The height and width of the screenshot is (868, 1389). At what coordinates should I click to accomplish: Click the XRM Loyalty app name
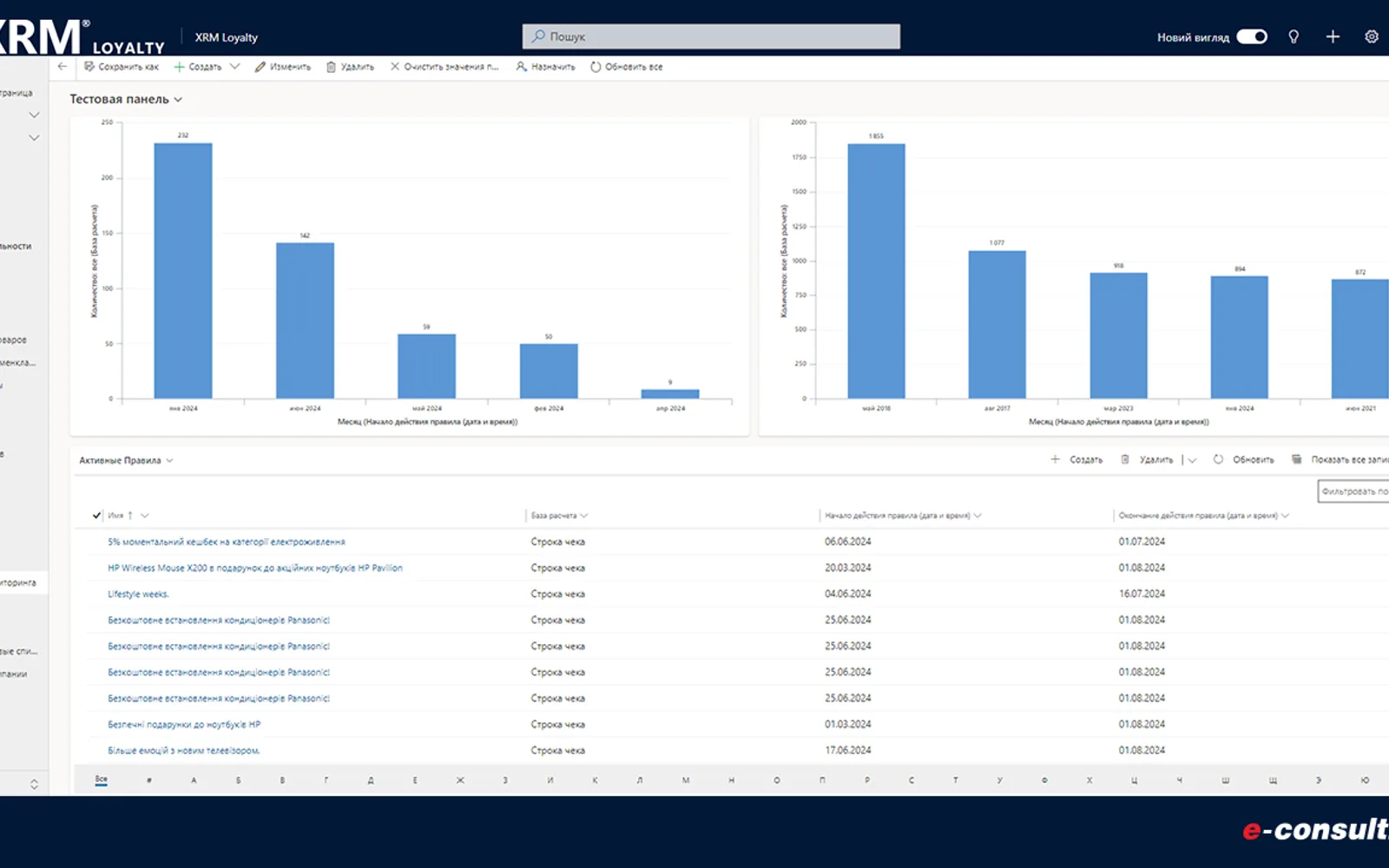[226, 37]
